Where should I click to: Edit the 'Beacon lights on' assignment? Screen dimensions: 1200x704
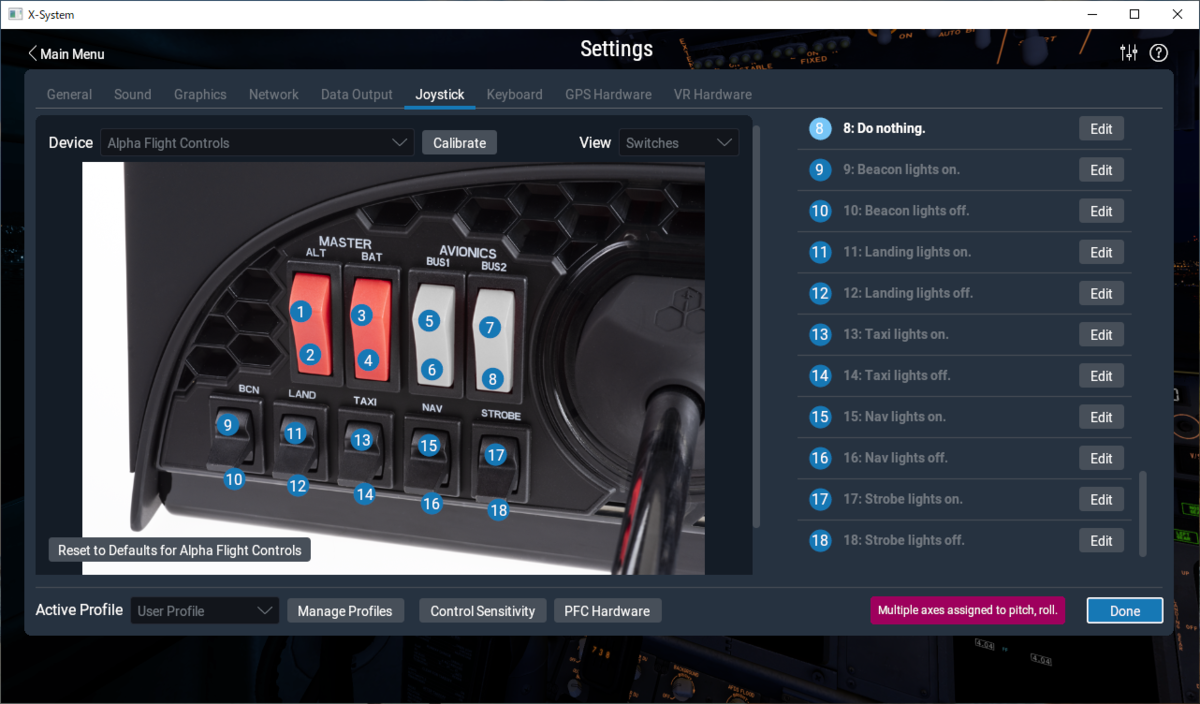[x=1101, y=170]
